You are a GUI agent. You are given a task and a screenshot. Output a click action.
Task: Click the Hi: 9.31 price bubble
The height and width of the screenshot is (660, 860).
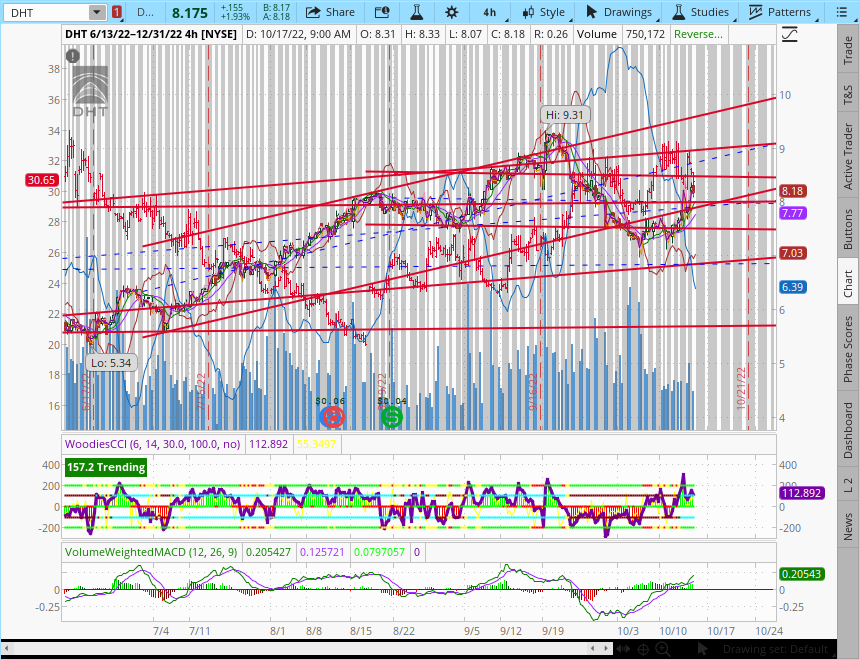pyautogui.click(x=565, y=115)
